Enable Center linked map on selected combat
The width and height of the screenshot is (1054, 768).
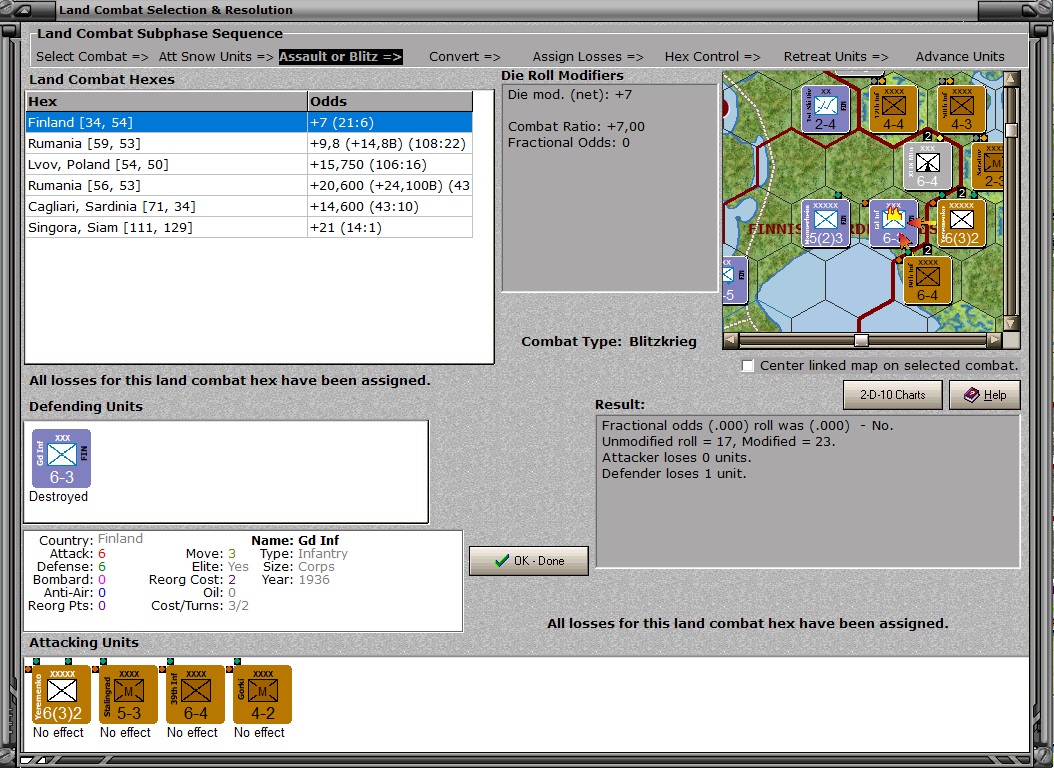(x=747, y=366)
